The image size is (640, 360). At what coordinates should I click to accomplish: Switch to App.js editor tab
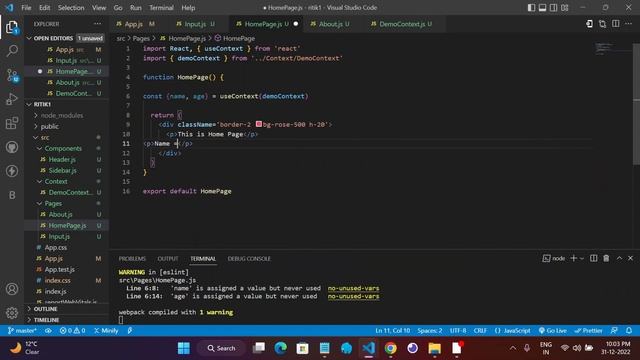[x=133, y=24]
